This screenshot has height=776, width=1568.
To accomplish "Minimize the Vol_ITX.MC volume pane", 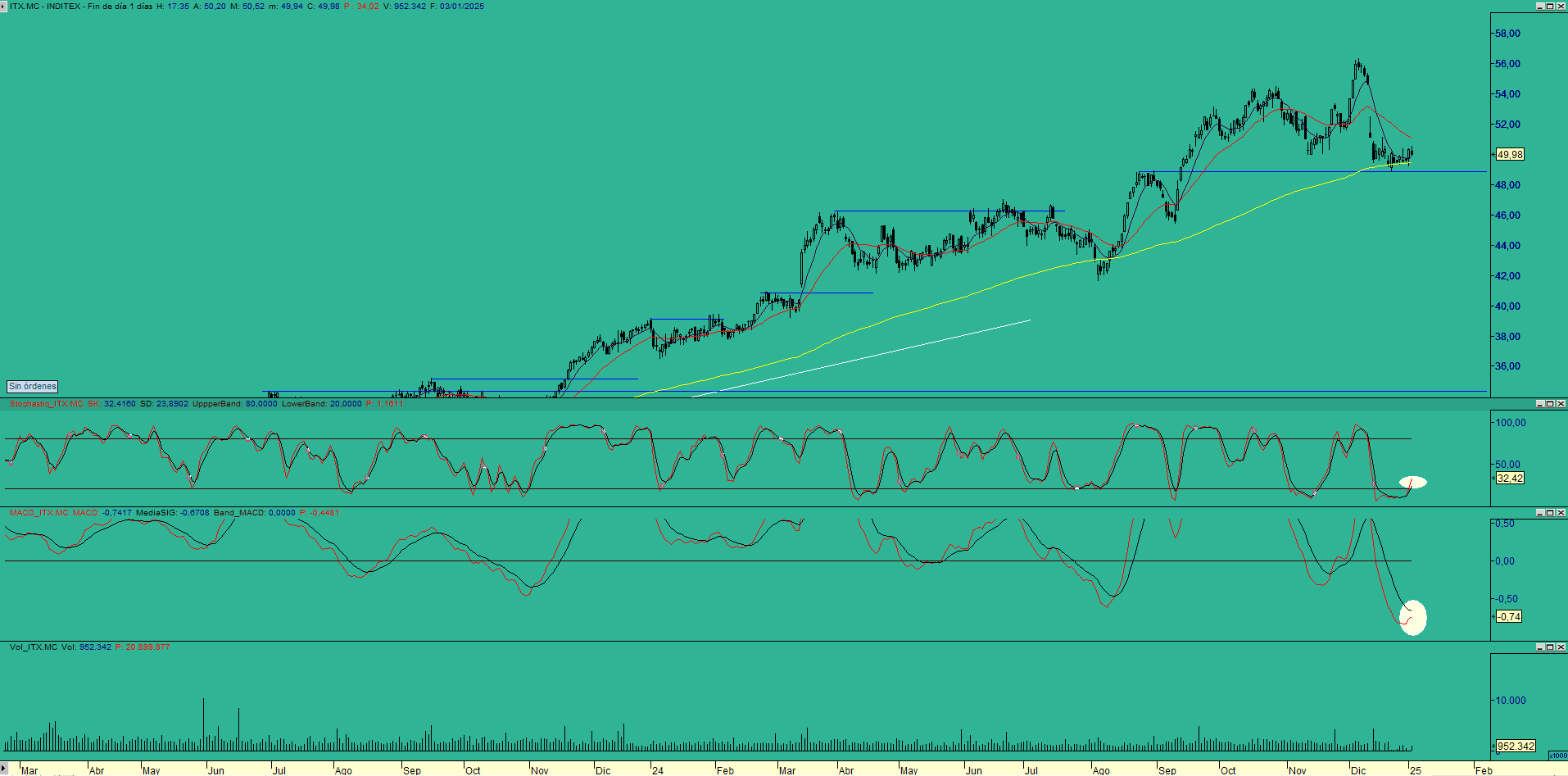I will (x=1539, y=647).
